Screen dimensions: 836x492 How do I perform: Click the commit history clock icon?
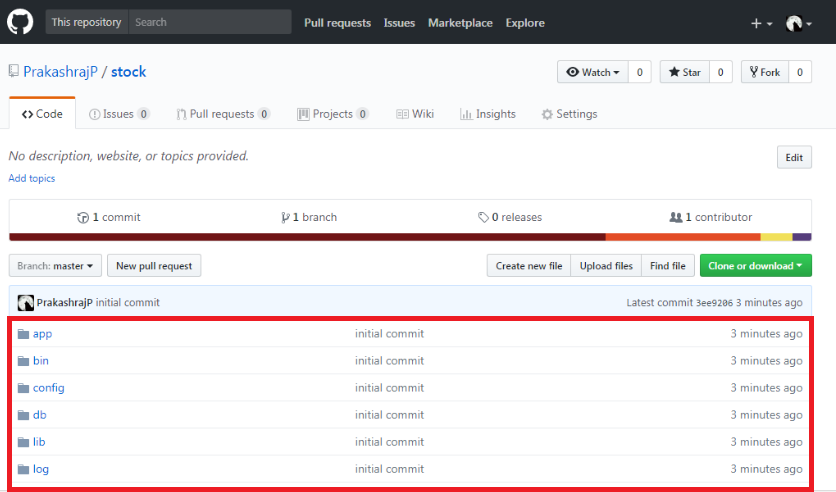pyautogui.click(x=83, y=218)
